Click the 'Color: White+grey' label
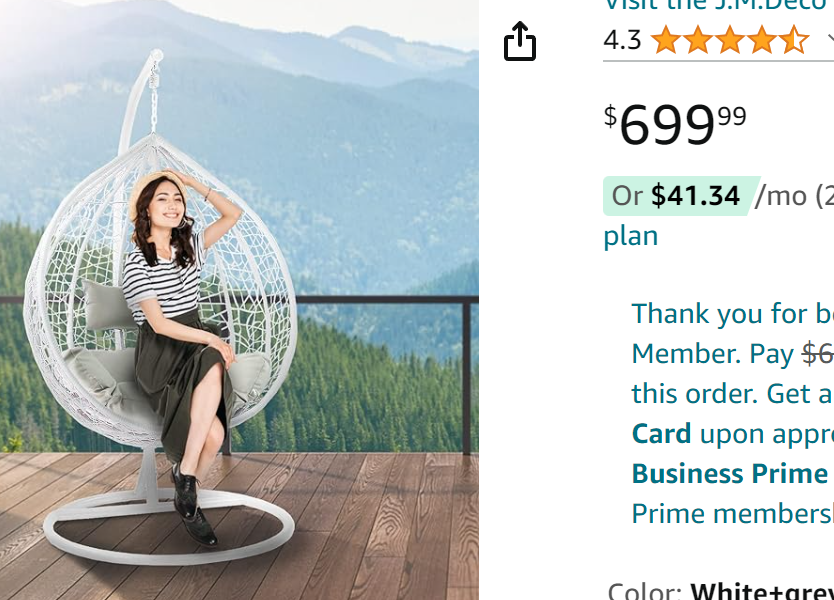 click(720, 590)
